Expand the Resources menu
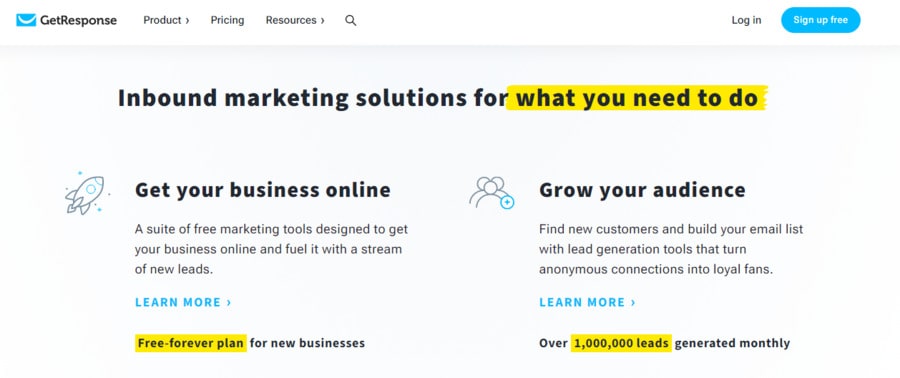 294,20
